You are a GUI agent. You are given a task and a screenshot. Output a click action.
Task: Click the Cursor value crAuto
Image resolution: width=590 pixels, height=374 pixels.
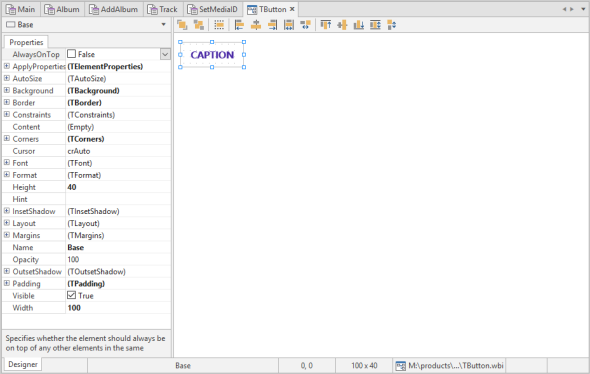point(118,151)
